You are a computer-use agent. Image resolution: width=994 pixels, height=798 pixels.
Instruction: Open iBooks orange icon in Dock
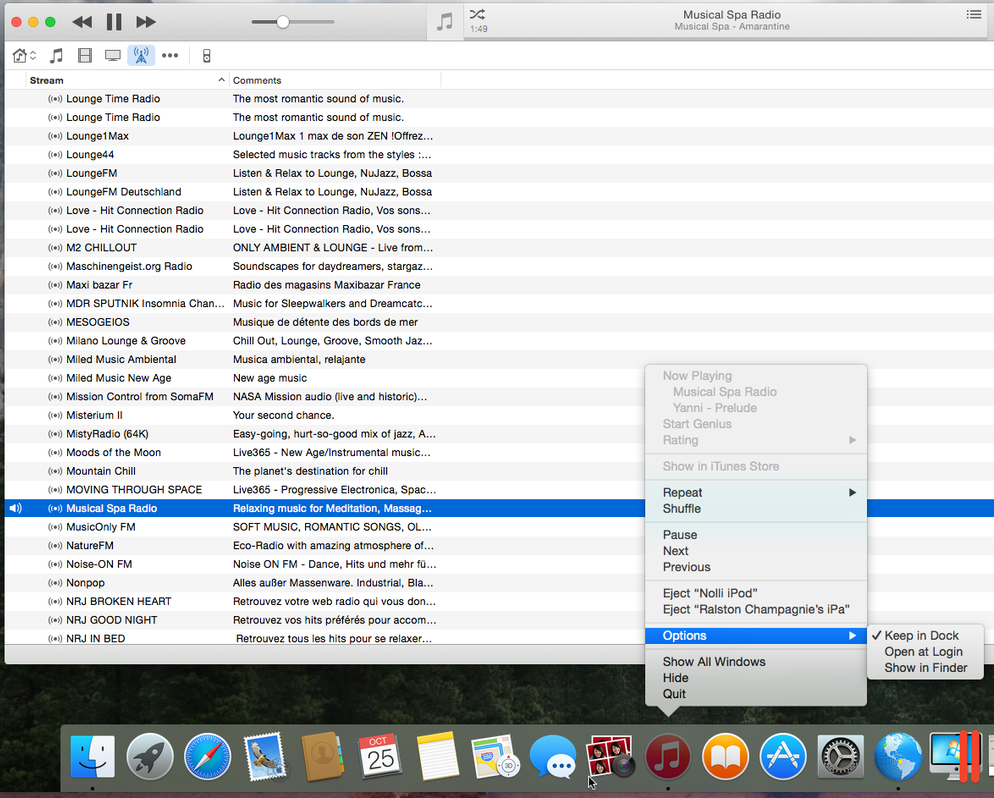click(x=725, y=756)
